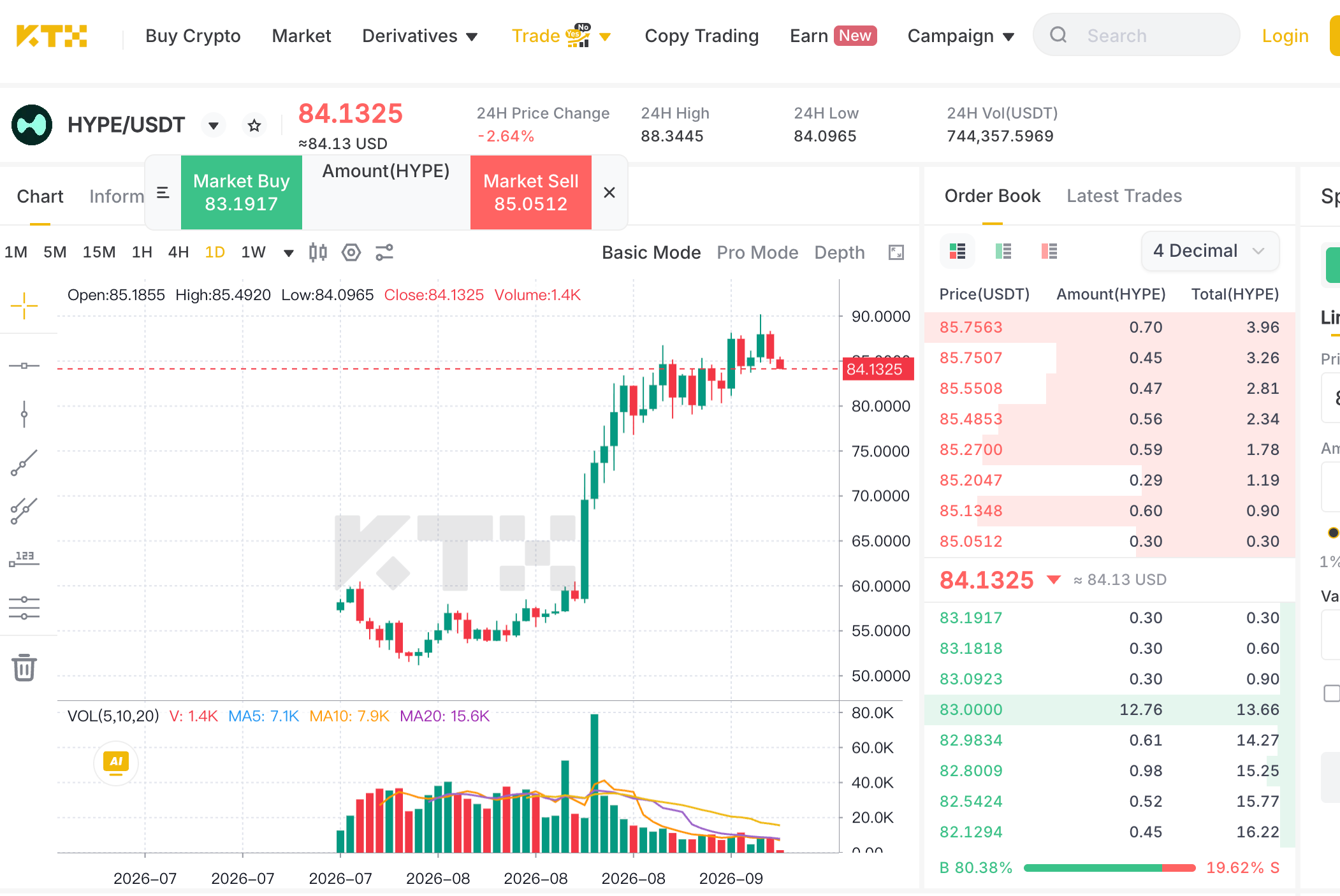Viewport: 1340px width, 896px height.
Task: Select the horizontal line drawing tool
Action: (x=24, y=366)
